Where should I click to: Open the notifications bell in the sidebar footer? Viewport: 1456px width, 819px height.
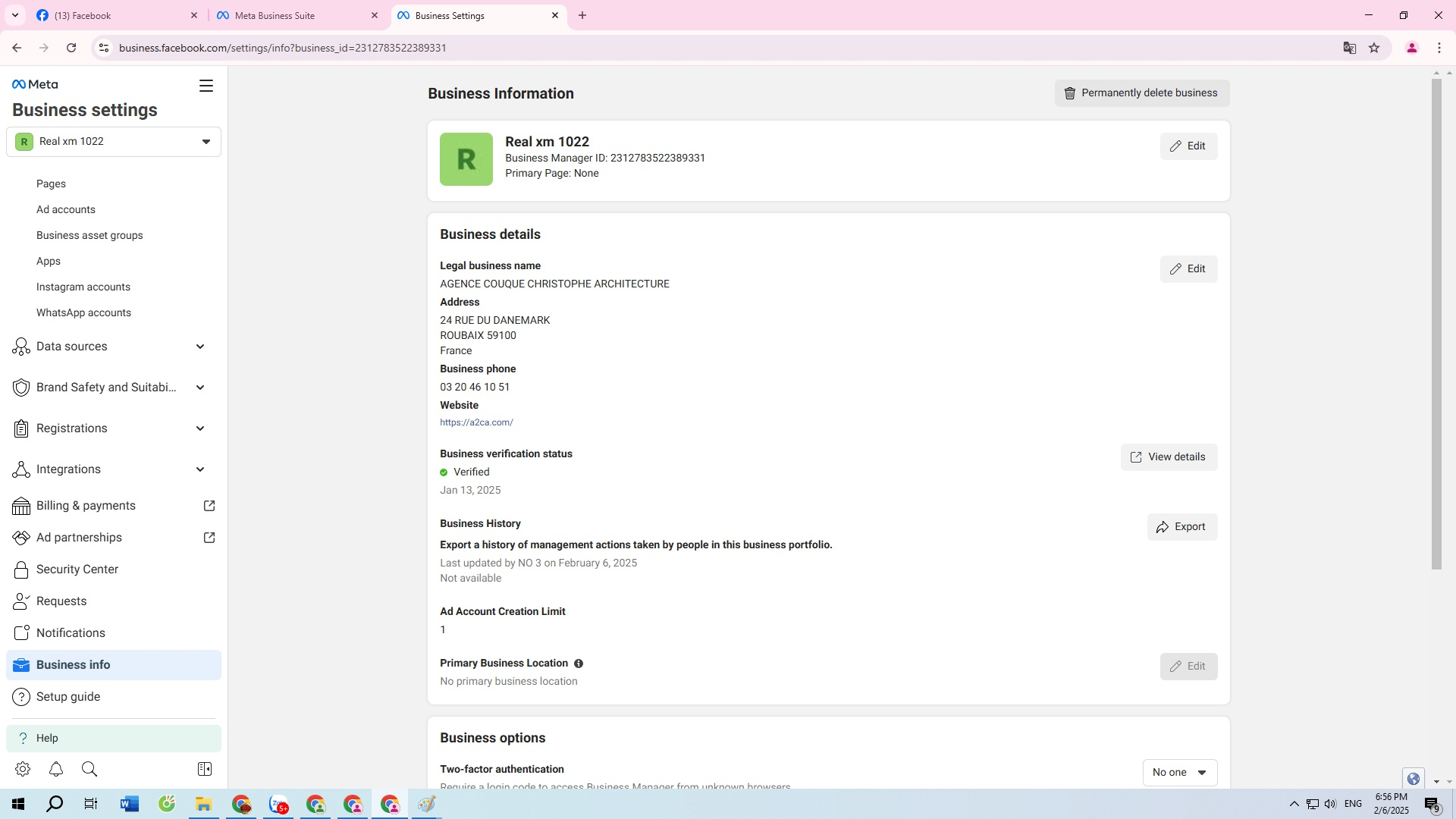[x=56, y=769]
